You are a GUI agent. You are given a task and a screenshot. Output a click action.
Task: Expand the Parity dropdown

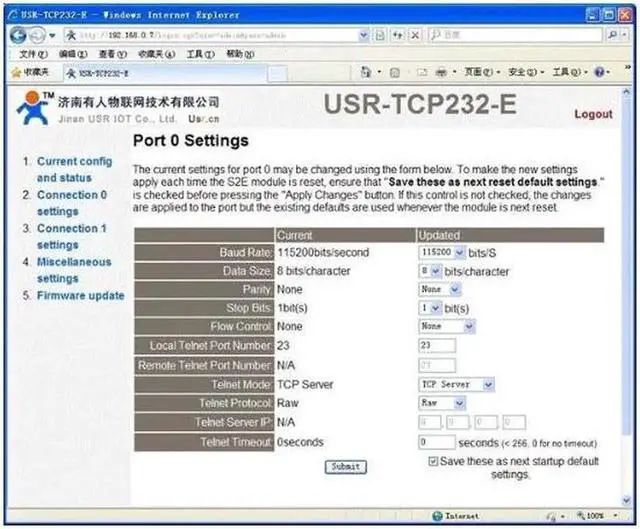[x=440, y=289]
